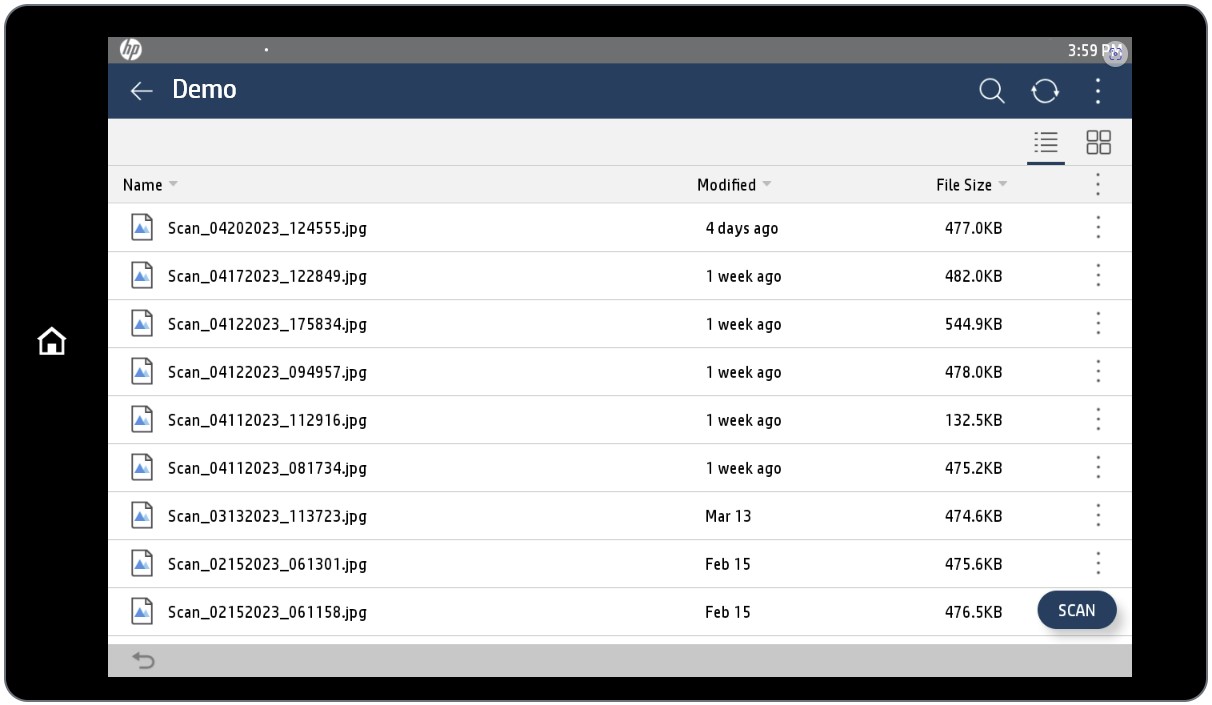The height and width of the screenshot is (705, 1212).
Task: Click the 474.6KB file size
Action: [x=973, y=517]
